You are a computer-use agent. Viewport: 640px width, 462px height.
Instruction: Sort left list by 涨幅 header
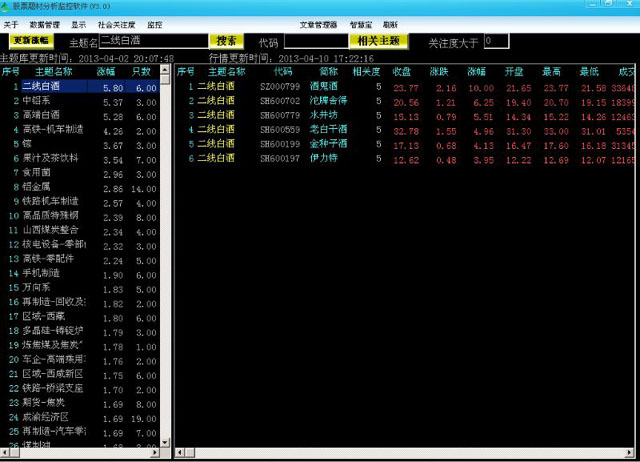tap(106, 71)
